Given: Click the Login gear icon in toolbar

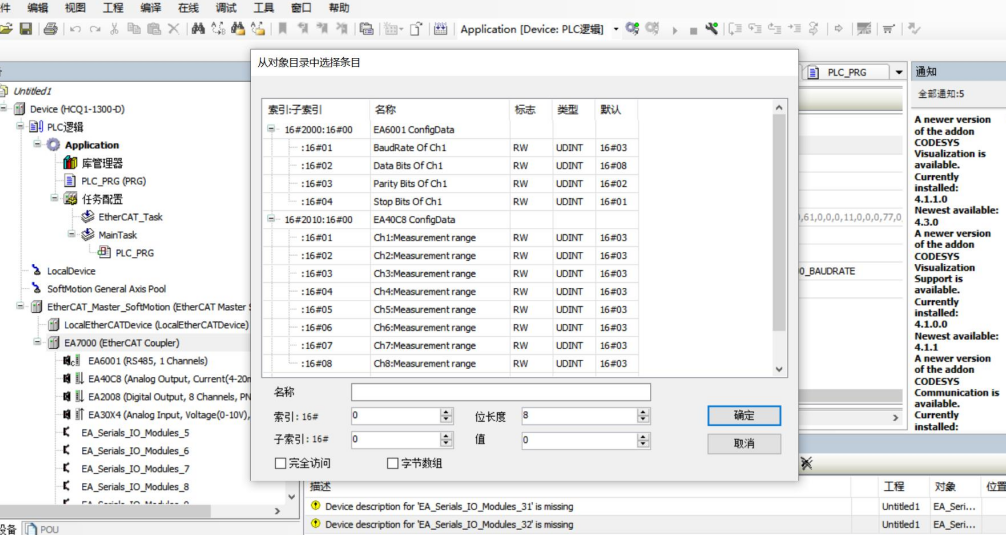Looking at the screenshot, I should pos(632,29).
